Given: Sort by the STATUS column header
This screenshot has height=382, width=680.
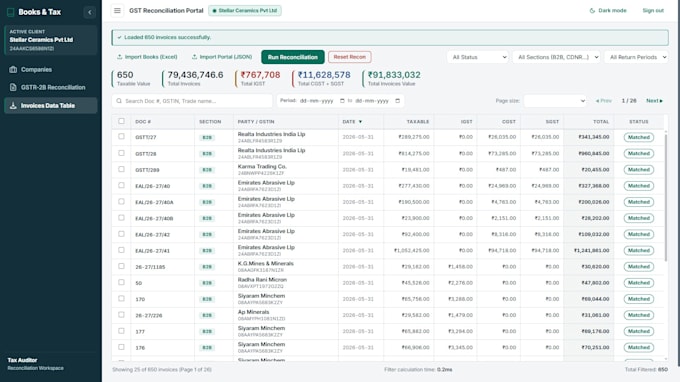Looking at the screenshot, I should [639, 122].
